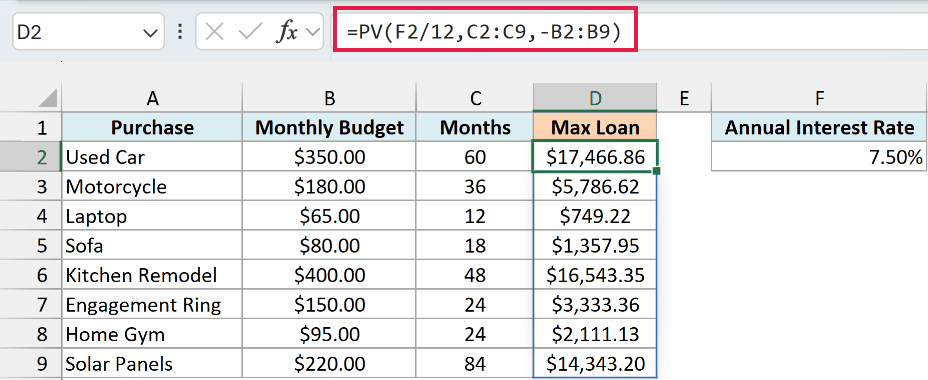Screen dimensions: 928x380
Task: Click the Months header cell
Action: point(475,127)
